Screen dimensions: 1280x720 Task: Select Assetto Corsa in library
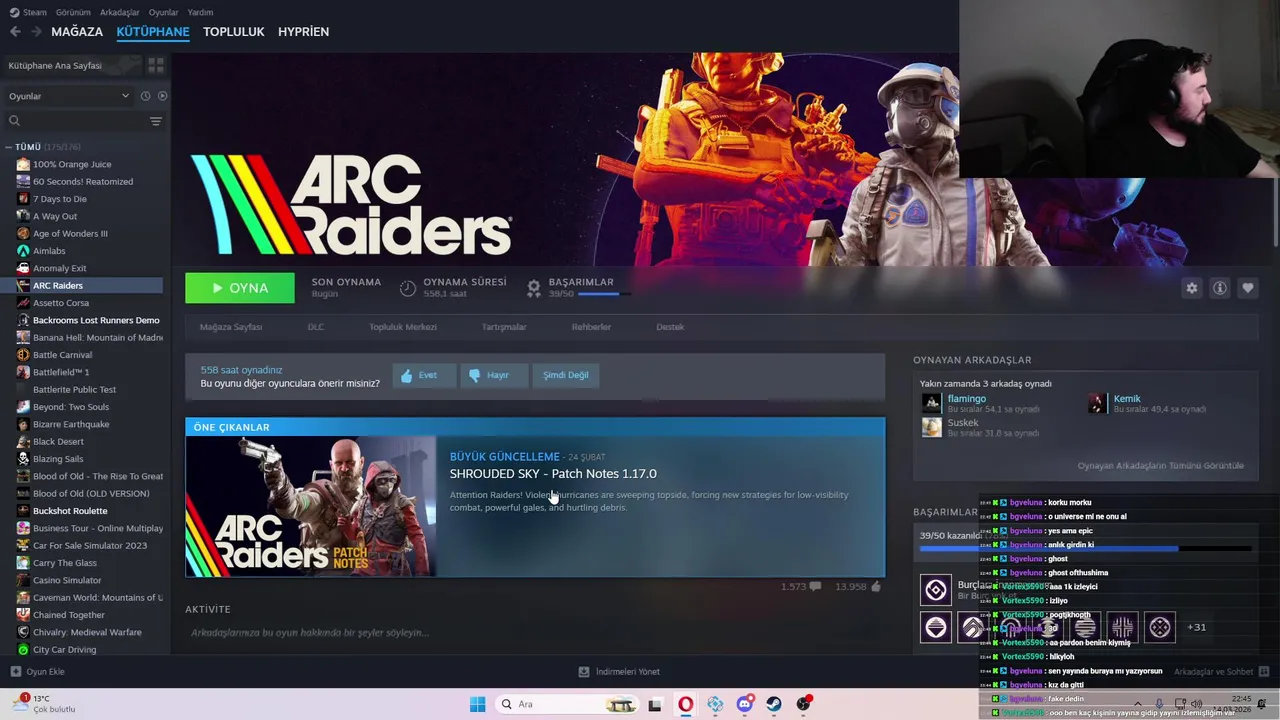61,303
